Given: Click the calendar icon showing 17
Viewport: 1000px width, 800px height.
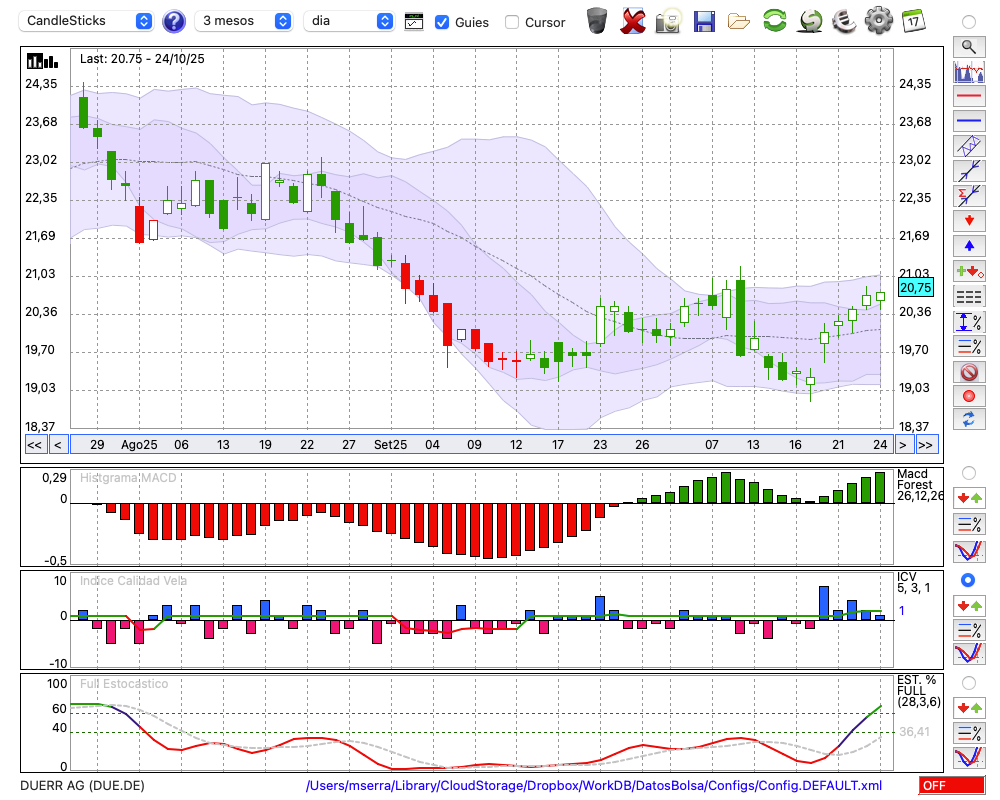Looking at the screenshot, I should pyautogui.click(x=913, y=20).
